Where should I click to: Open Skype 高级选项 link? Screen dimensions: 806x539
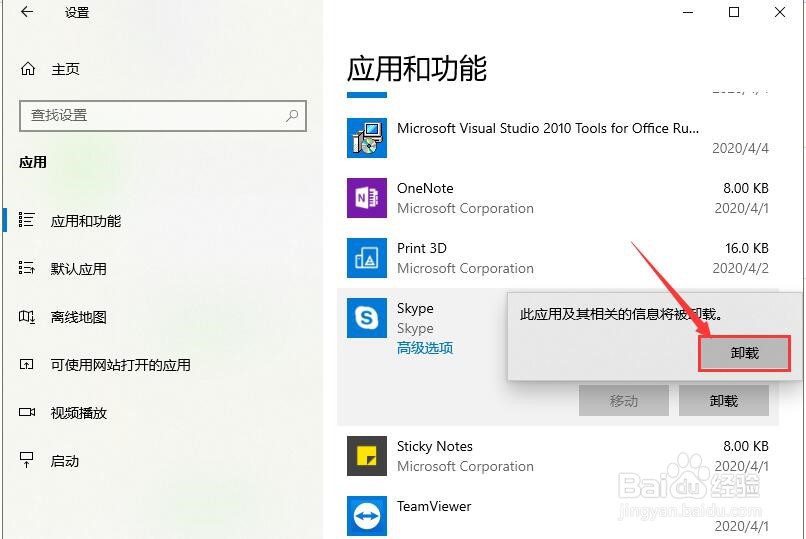click(425, 348)
